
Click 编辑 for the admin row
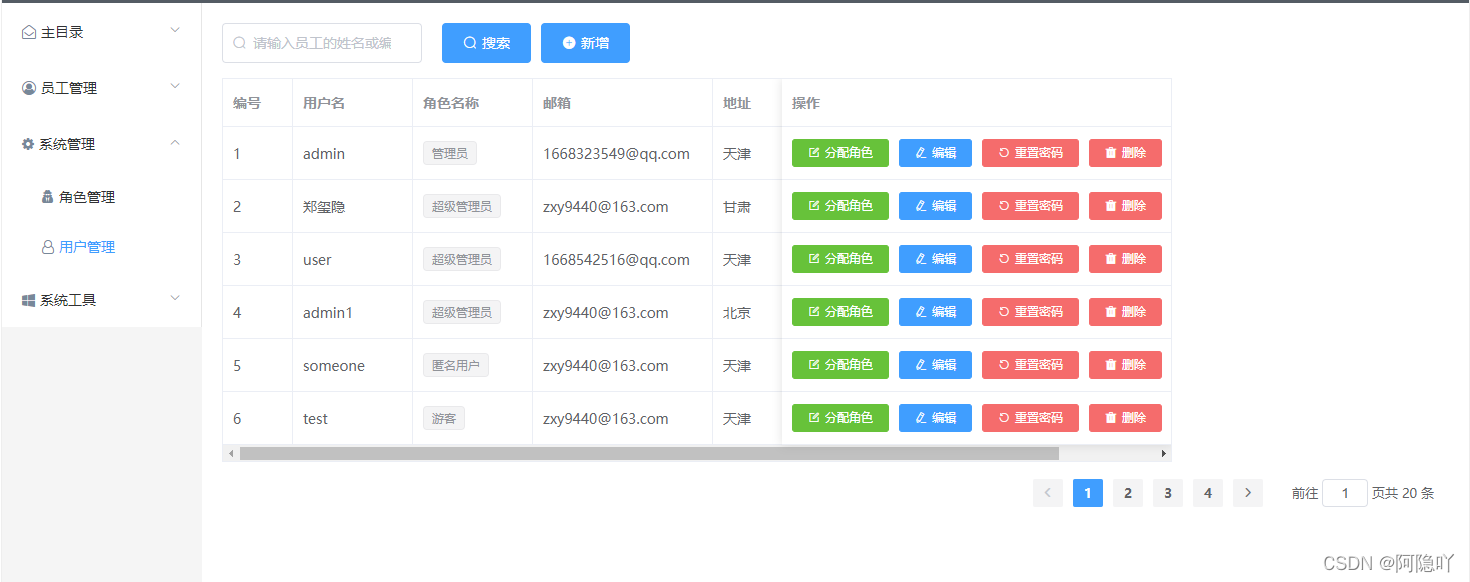[x=935, y=153]
